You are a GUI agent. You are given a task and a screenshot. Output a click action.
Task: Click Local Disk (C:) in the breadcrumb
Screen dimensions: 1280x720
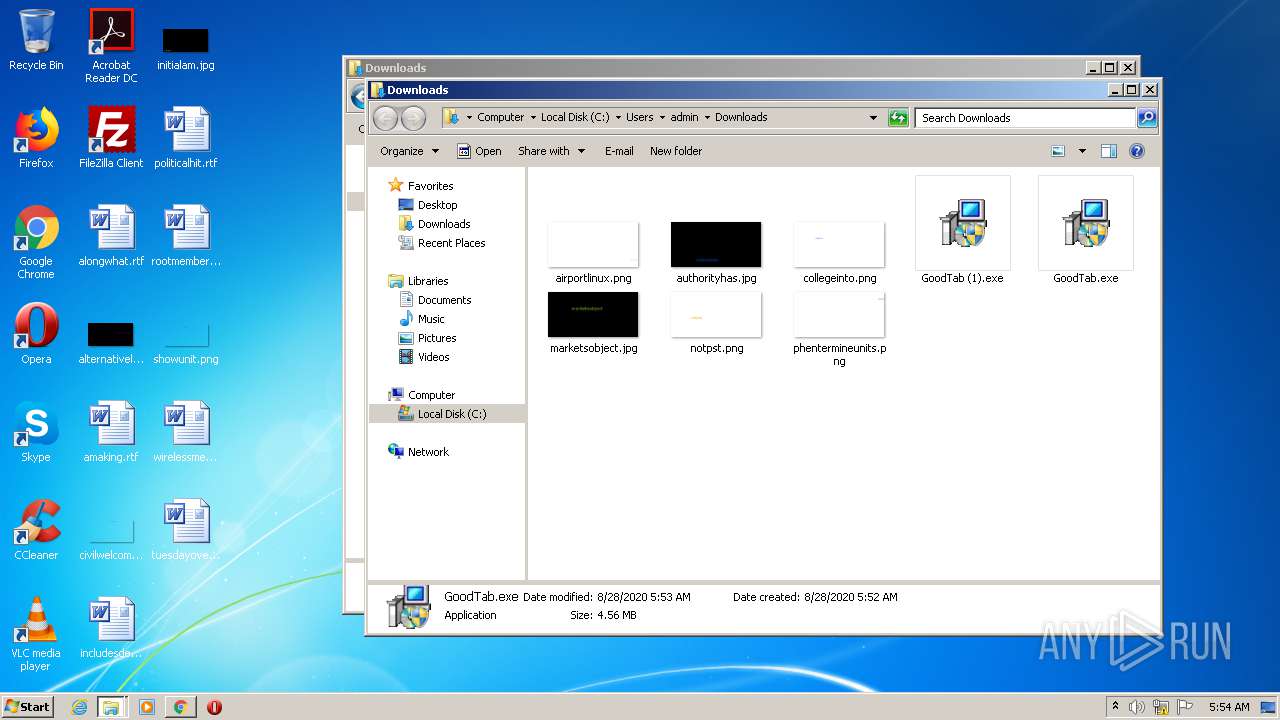575,117
